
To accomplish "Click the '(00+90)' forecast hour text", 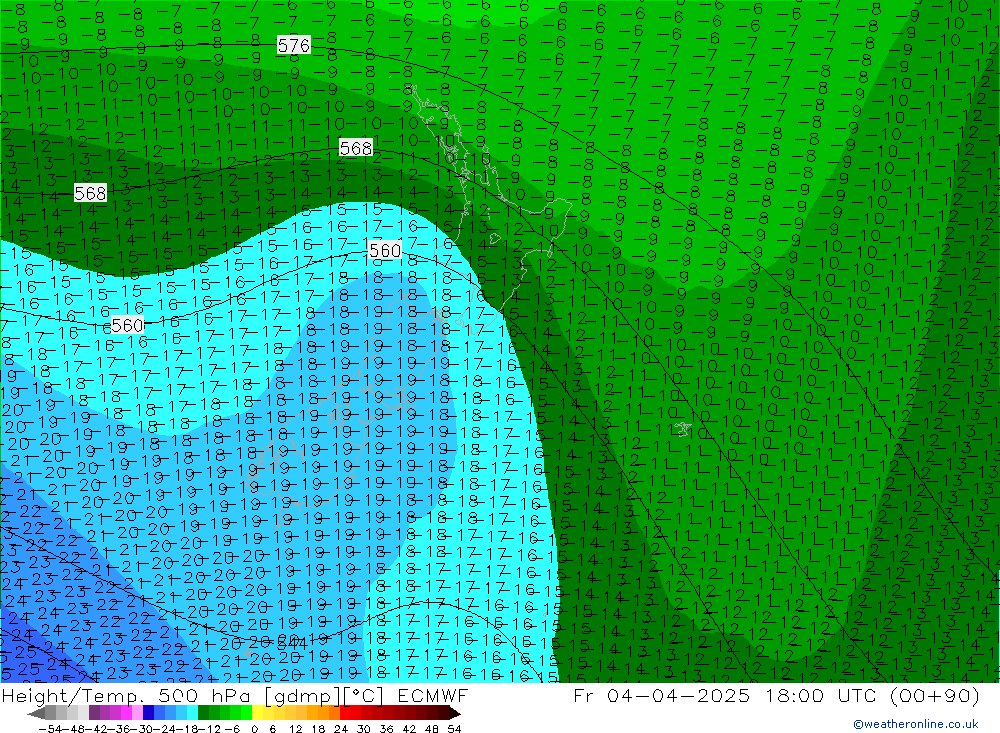I will [x=934, y=695].
